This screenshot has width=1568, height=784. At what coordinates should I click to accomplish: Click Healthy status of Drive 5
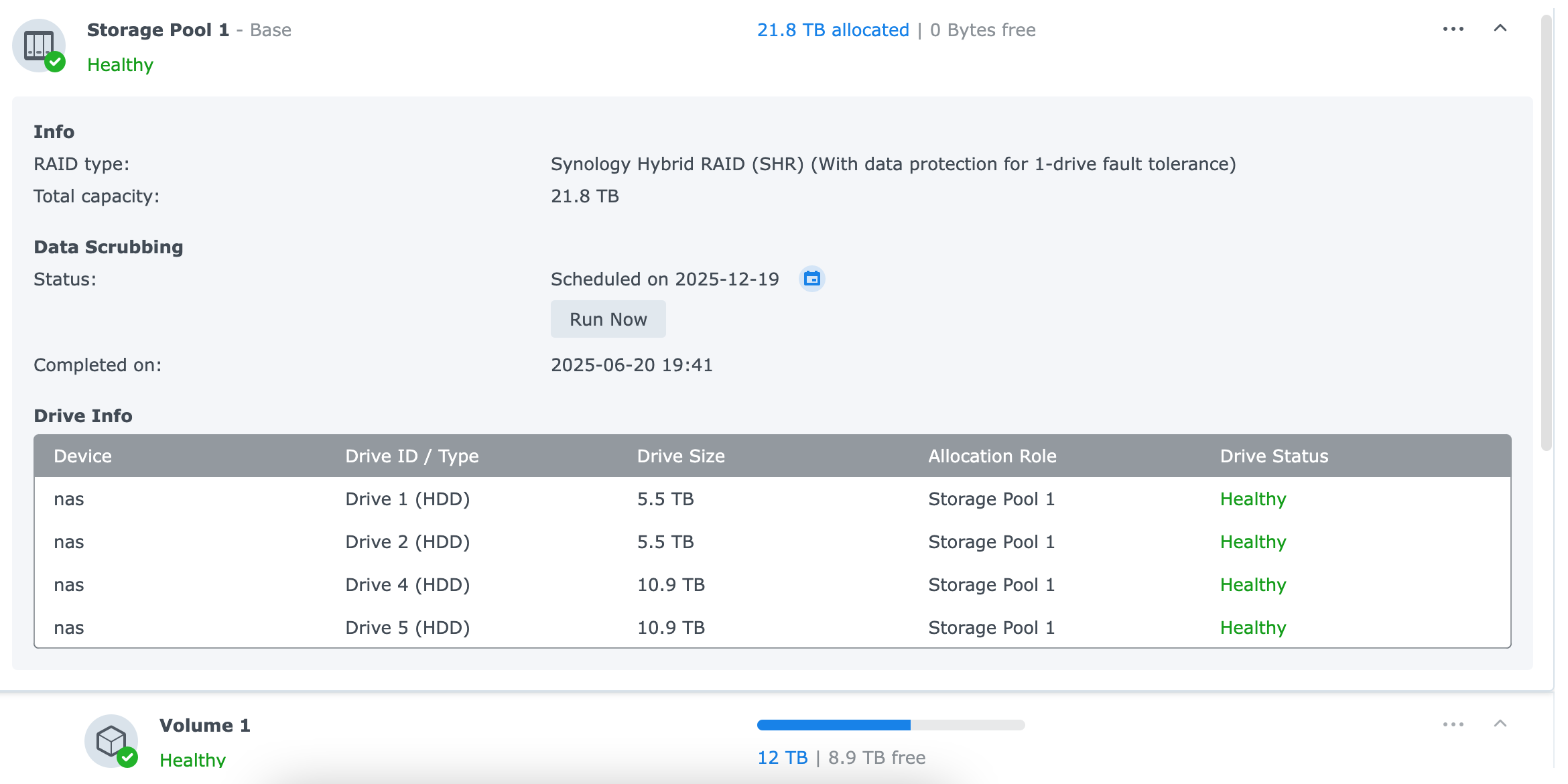pyautogui.click(x=1253, y=628)
